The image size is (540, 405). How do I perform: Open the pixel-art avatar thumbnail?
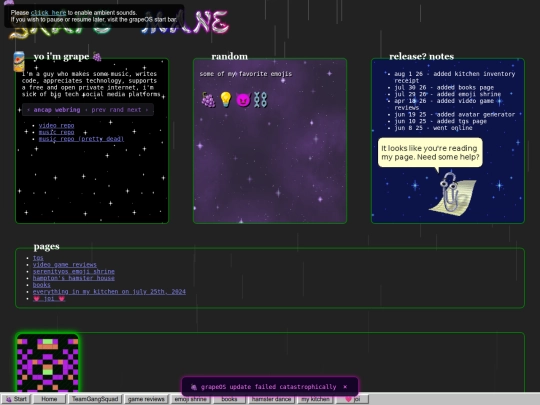click(x=48, y=363)
